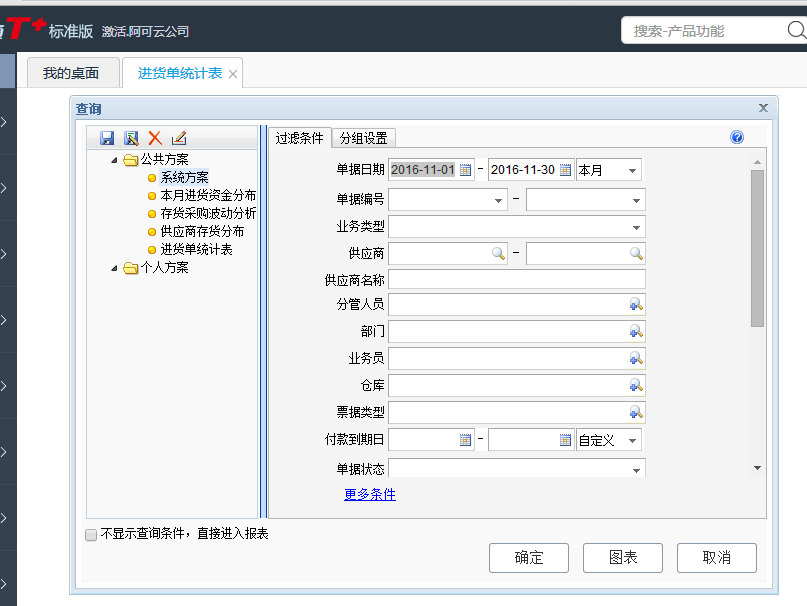
Task: Click the 公共方案 folder icon
Action: pos(131,160)
